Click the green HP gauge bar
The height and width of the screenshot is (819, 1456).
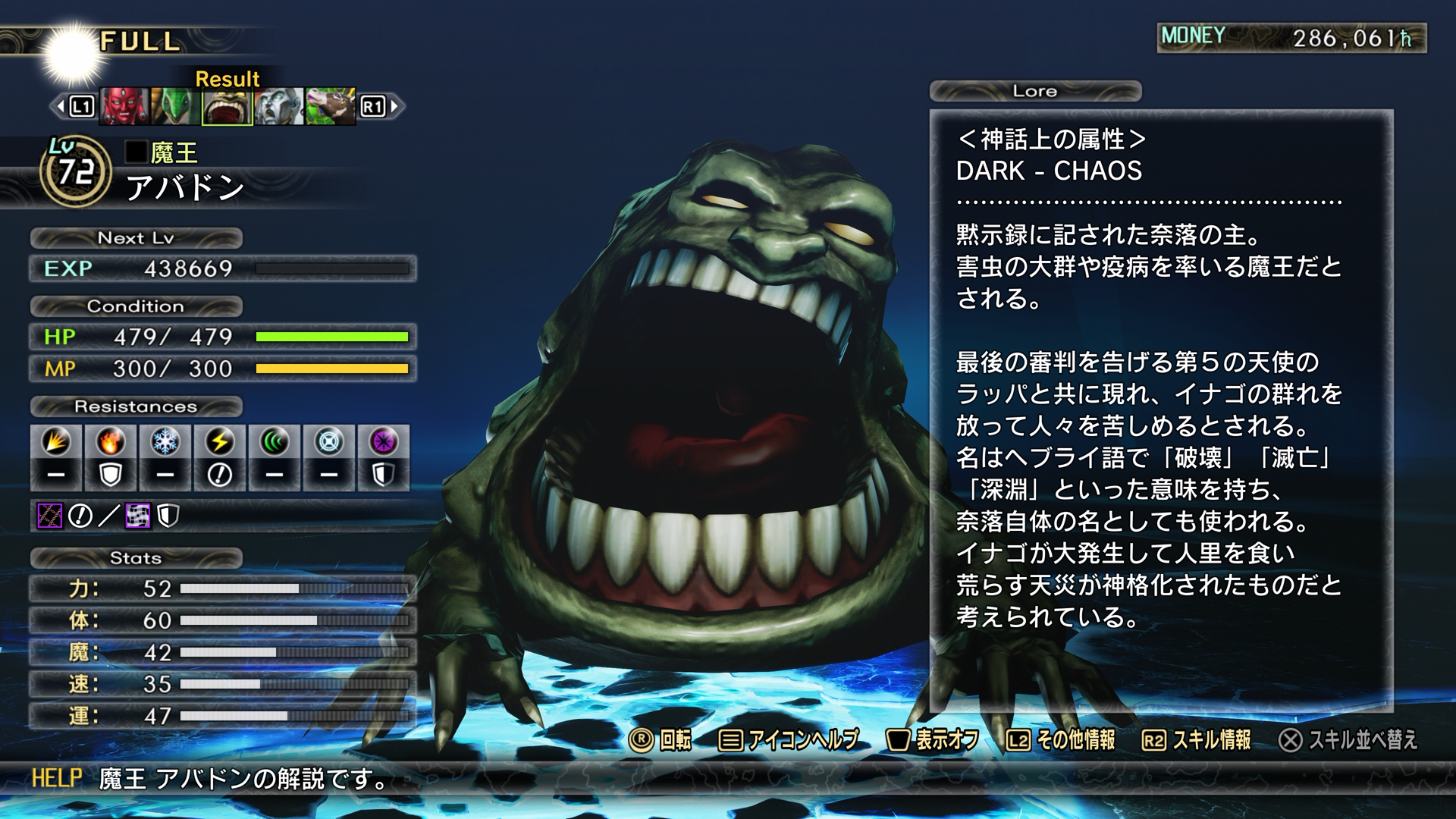pos(332,337)
